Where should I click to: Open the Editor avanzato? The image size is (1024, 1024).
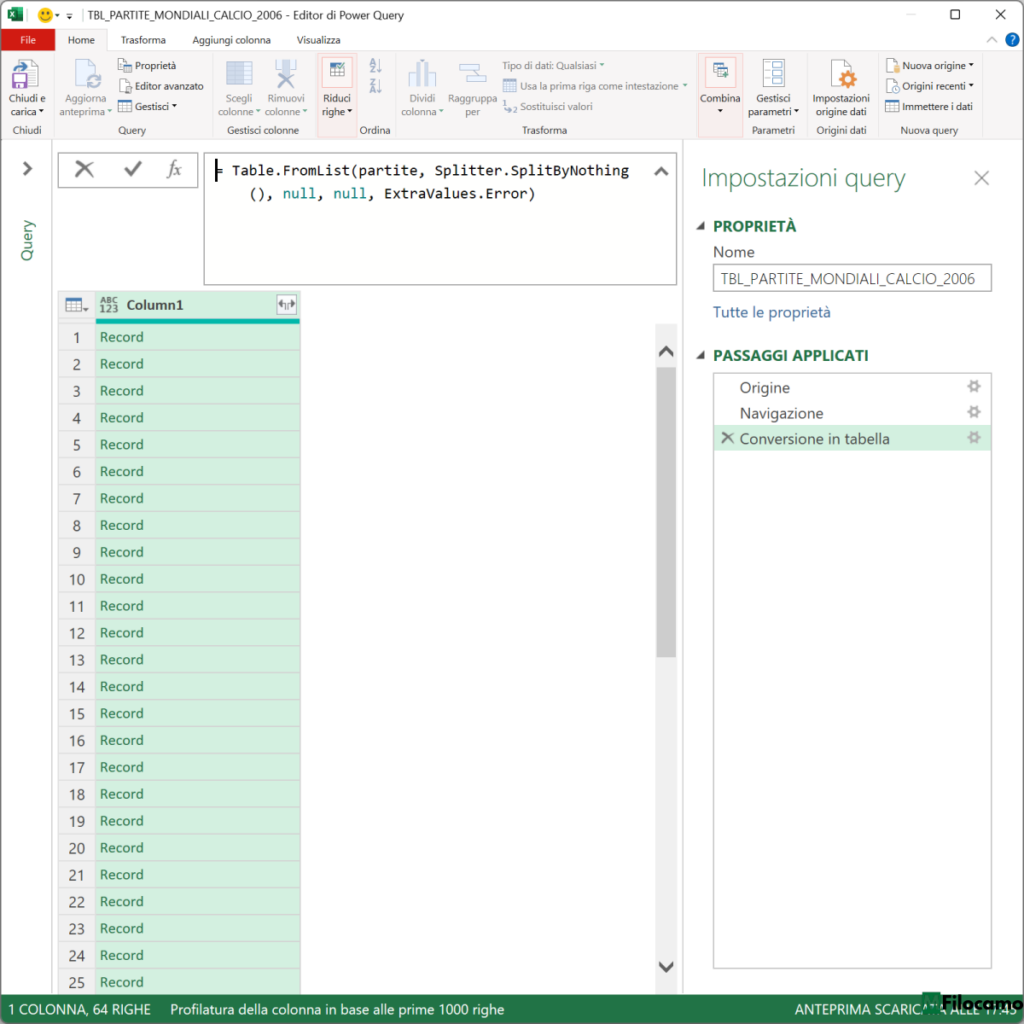coord(161,86)
